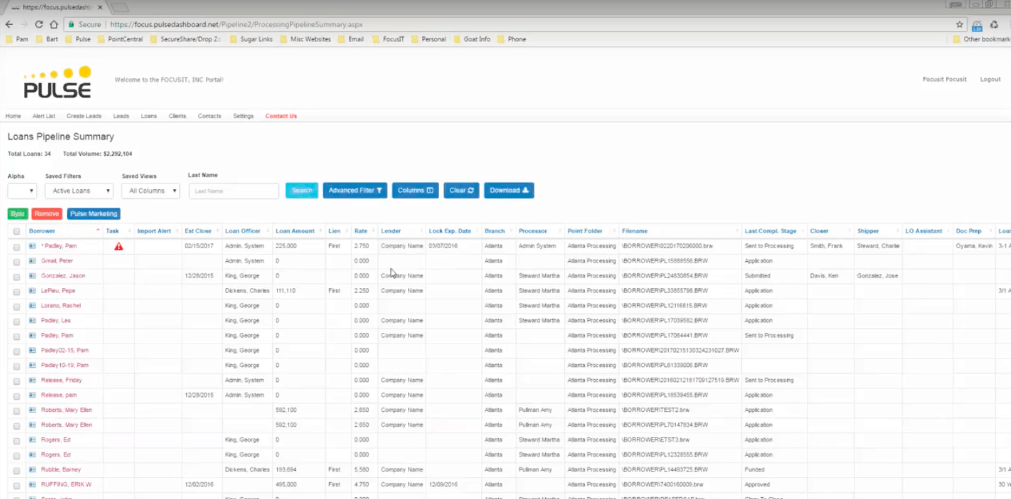Viewport: 1011px width, 499px height.
Task: Open the Goat Info bookmarks folder
Action: pyautogui.click(x=471, y=39)
